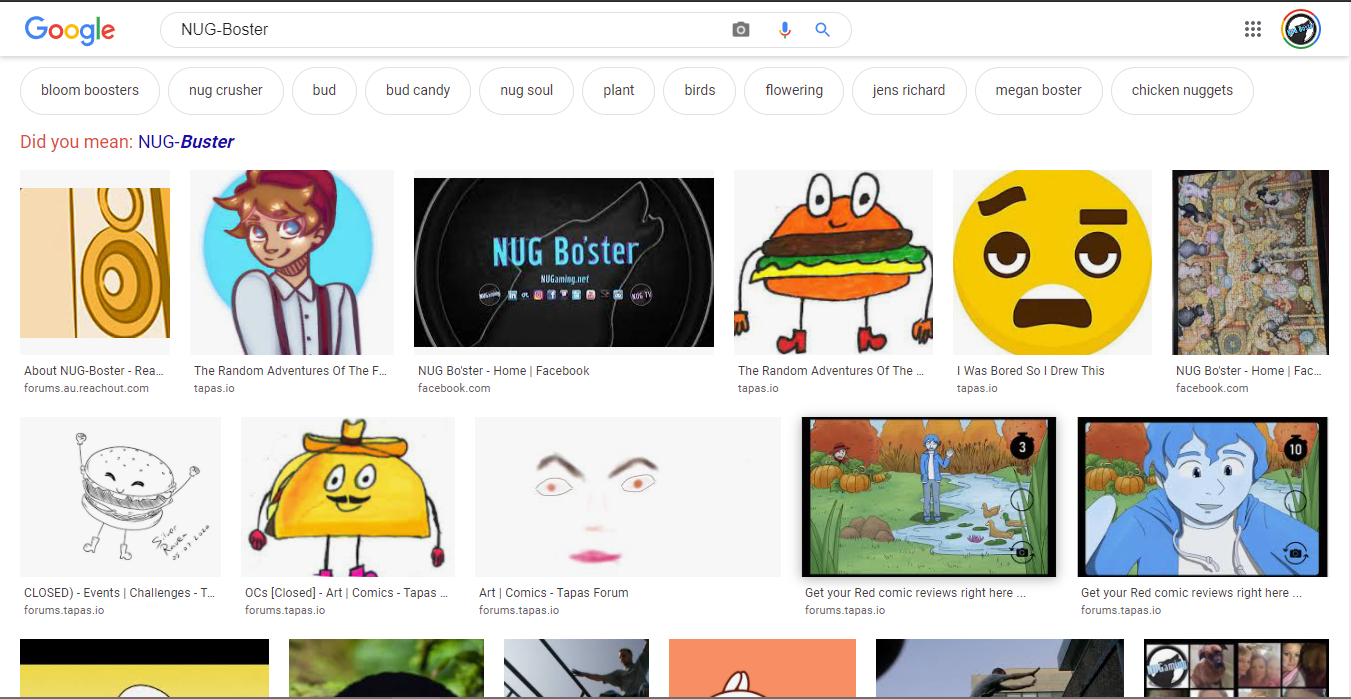This screenshot has width=1351, height=699.
Task: Open the sketched burger with Silver Raven signature
Action: pos(120,497)
